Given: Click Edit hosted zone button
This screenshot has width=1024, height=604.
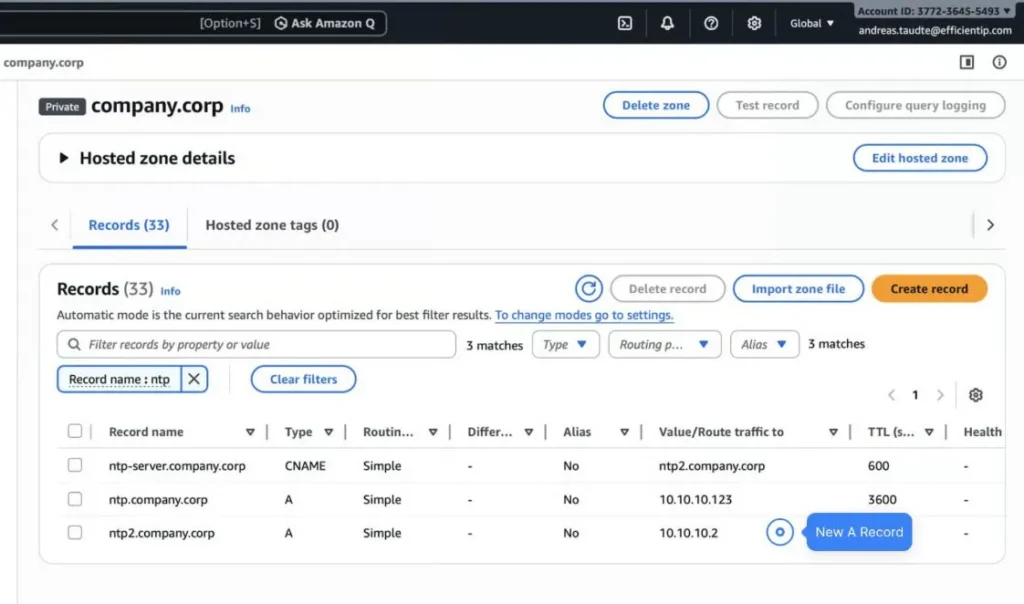Looking at the screenshot, I should [920, 158].
